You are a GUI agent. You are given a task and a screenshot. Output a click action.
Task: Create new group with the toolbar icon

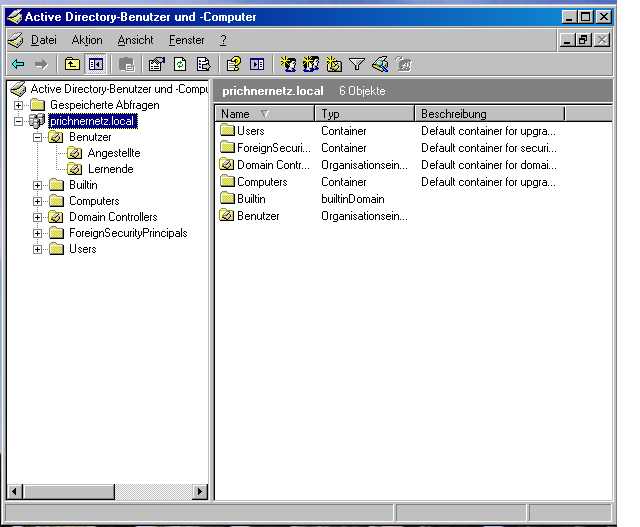click(x=311, y=64)
